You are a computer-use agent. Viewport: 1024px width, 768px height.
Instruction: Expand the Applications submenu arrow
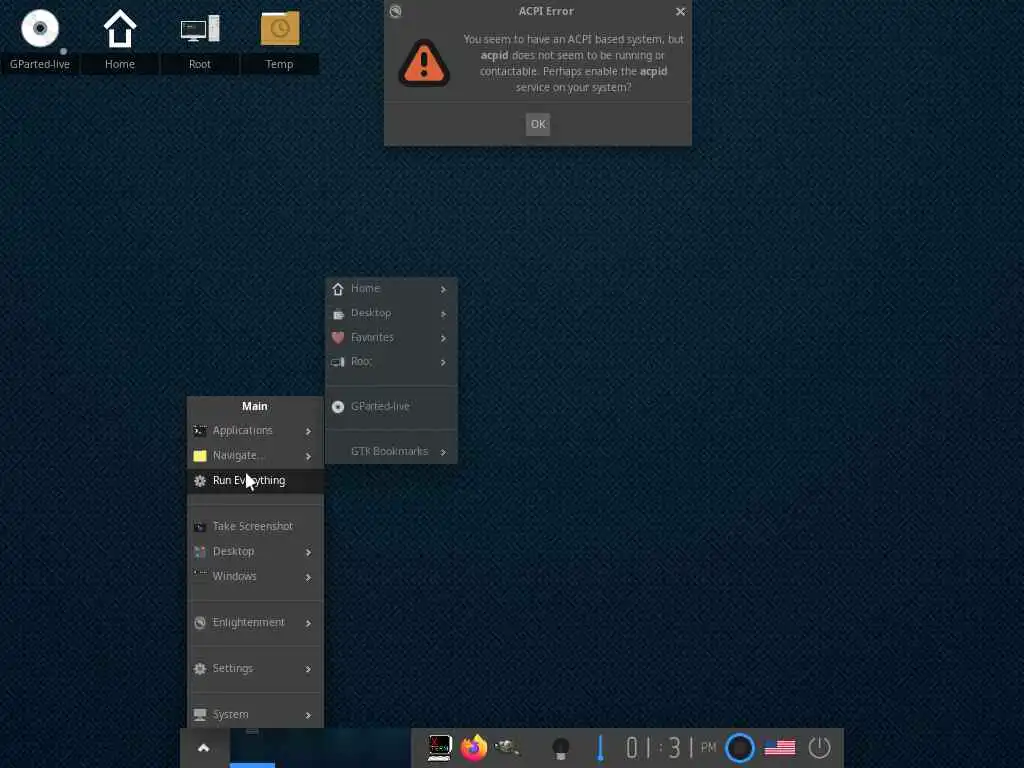pos(308,431)
